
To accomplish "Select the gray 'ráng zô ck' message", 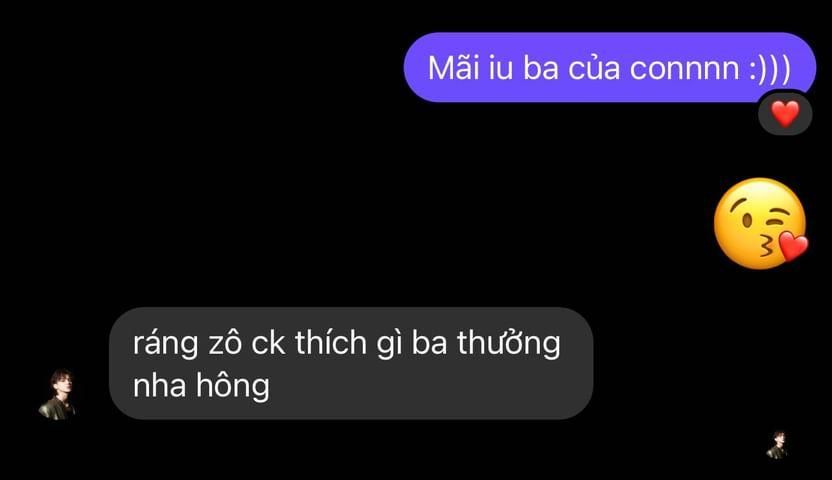I will tap(351, 363).
